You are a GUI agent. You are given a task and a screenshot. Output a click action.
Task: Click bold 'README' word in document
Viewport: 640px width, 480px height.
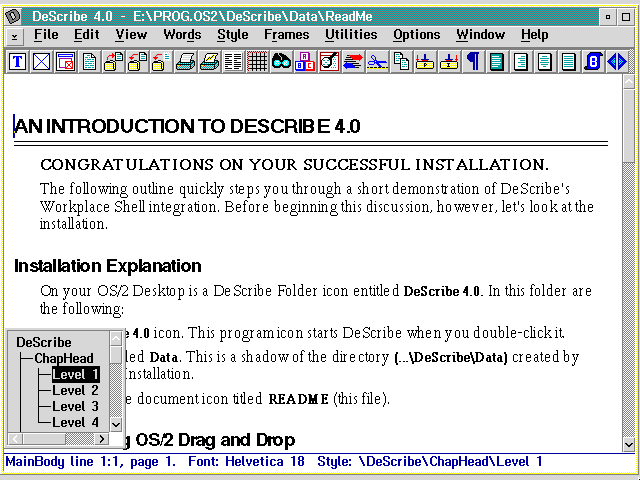[x=299, y=399]
